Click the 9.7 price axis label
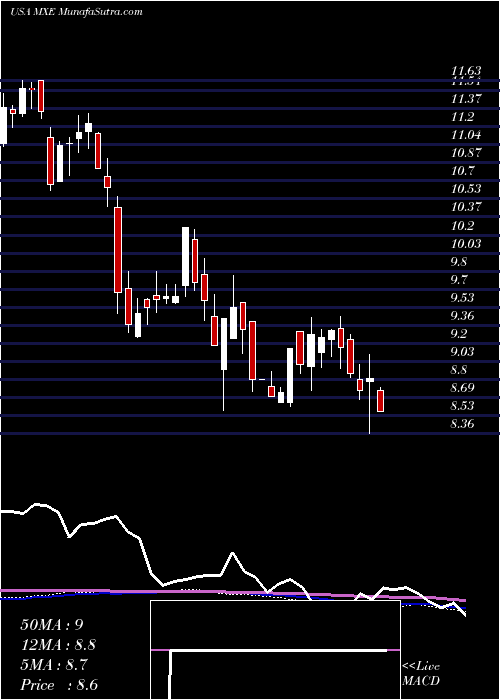 coord(459,280)
